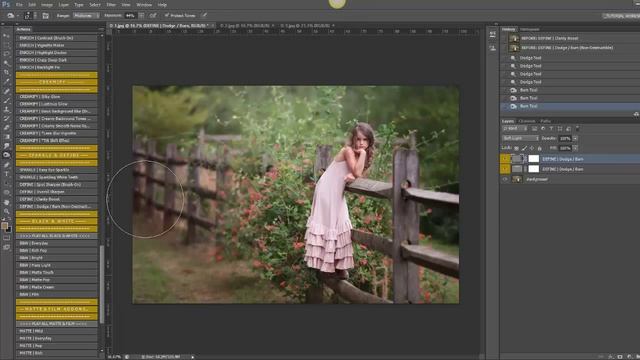
Task: Select the Move tool
Action: [7, 36]
